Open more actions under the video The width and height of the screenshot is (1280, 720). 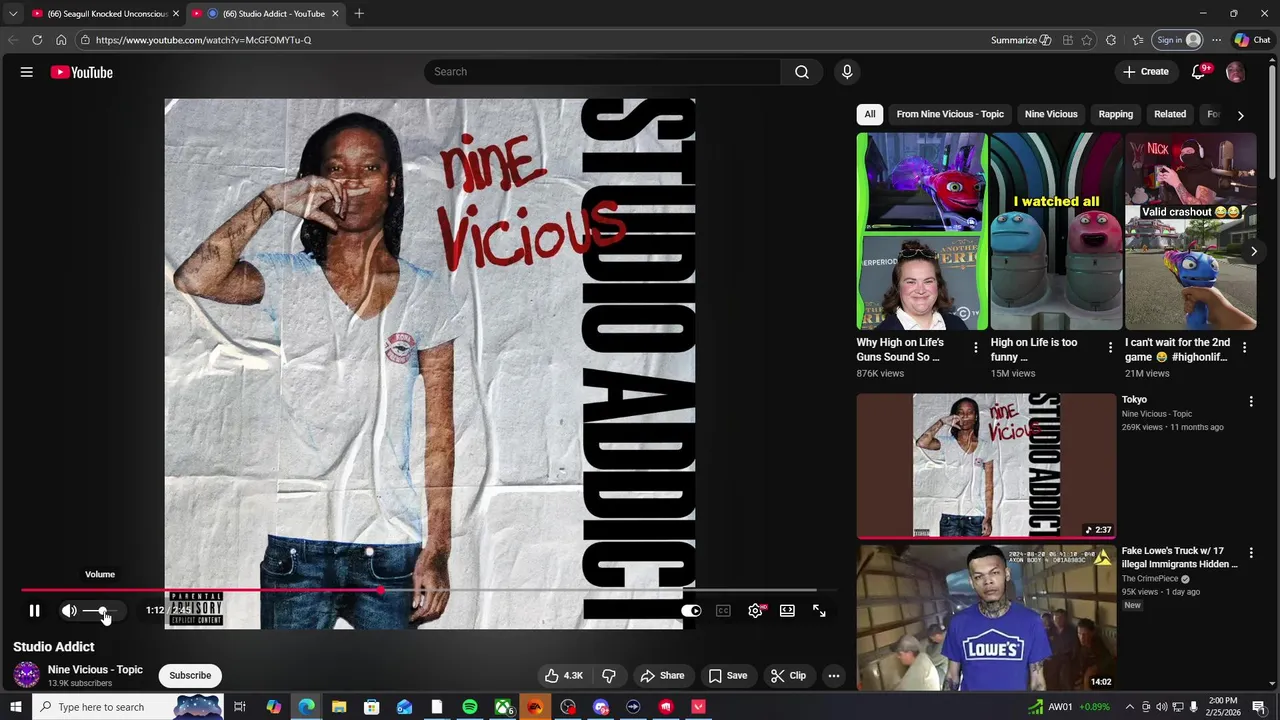[834, 676]
